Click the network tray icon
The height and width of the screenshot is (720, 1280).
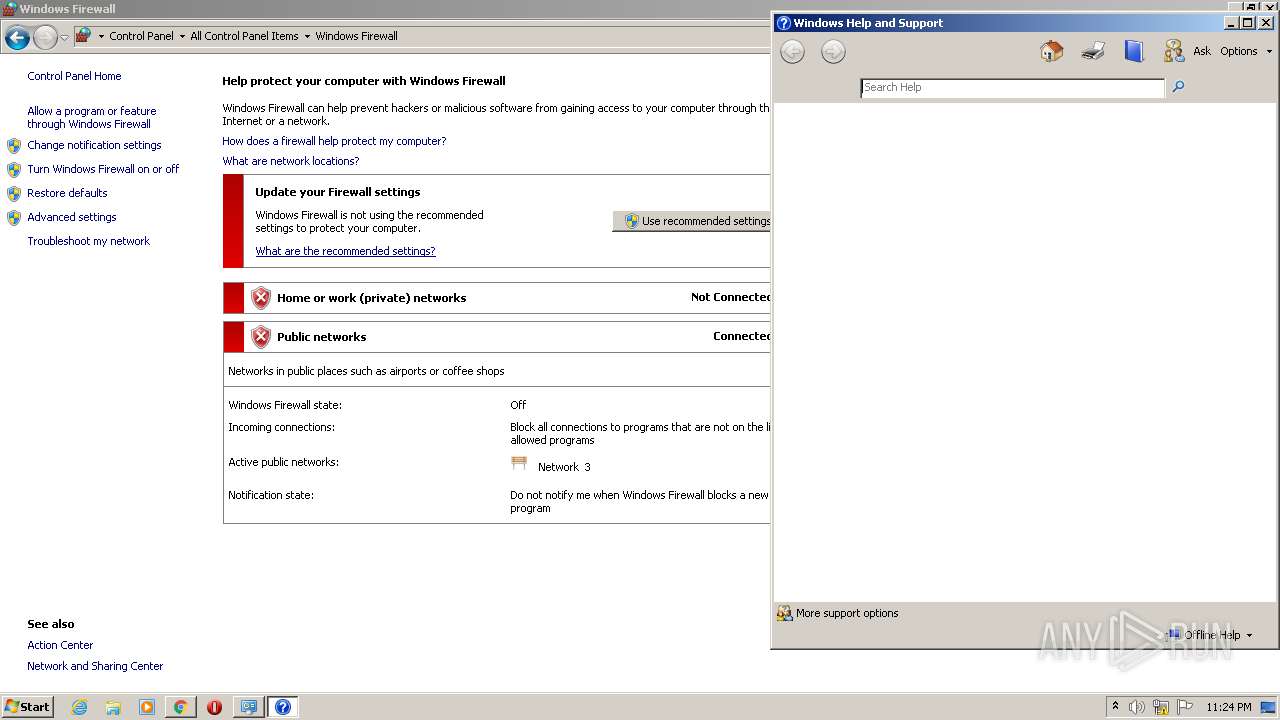click(1161, 707)
